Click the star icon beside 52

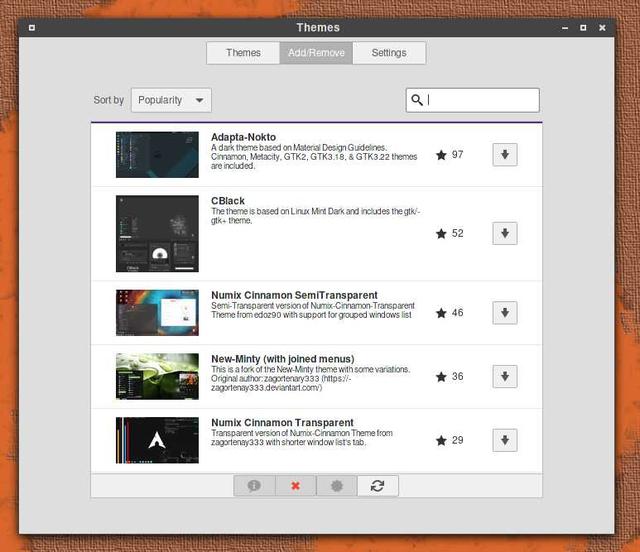pos(441,234)
